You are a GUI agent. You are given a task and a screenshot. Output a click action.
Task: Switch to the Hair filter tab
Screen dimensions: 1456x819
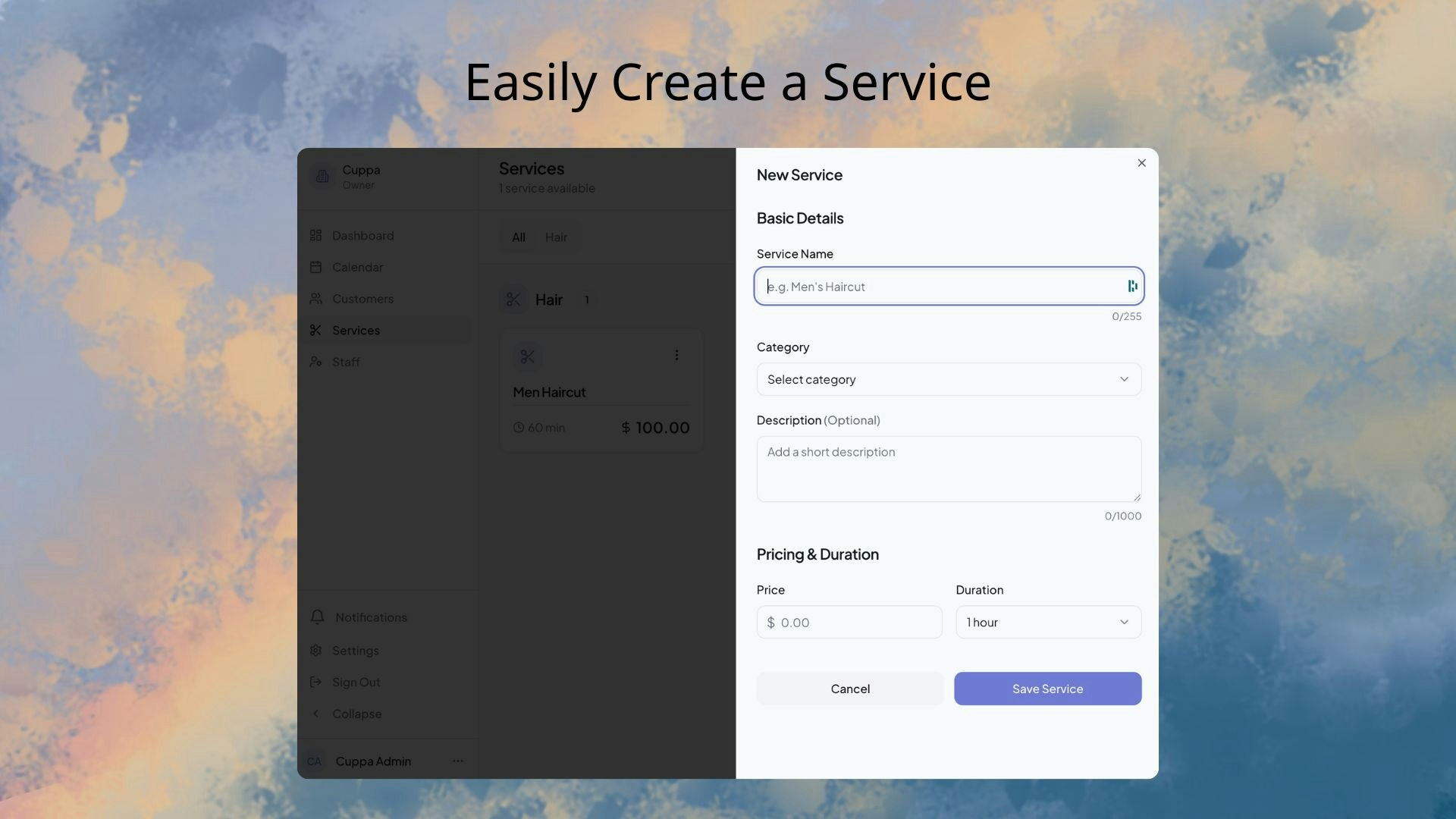556,237
